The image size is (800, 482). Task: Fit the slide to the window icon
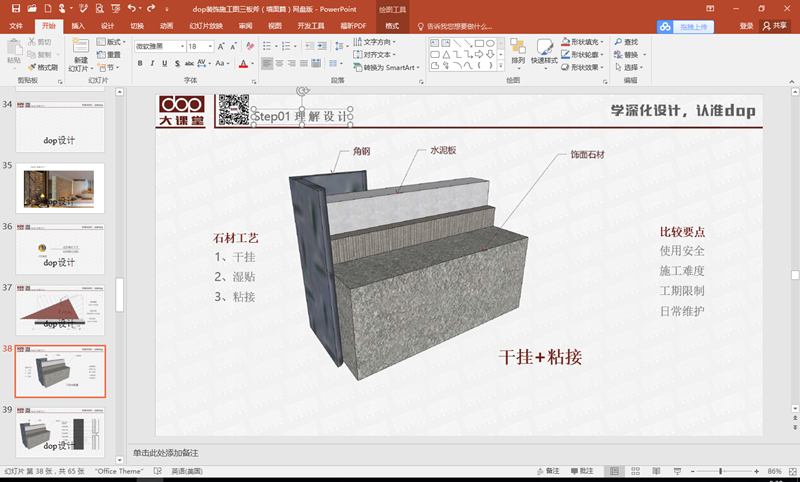click(x=792, y=471)
